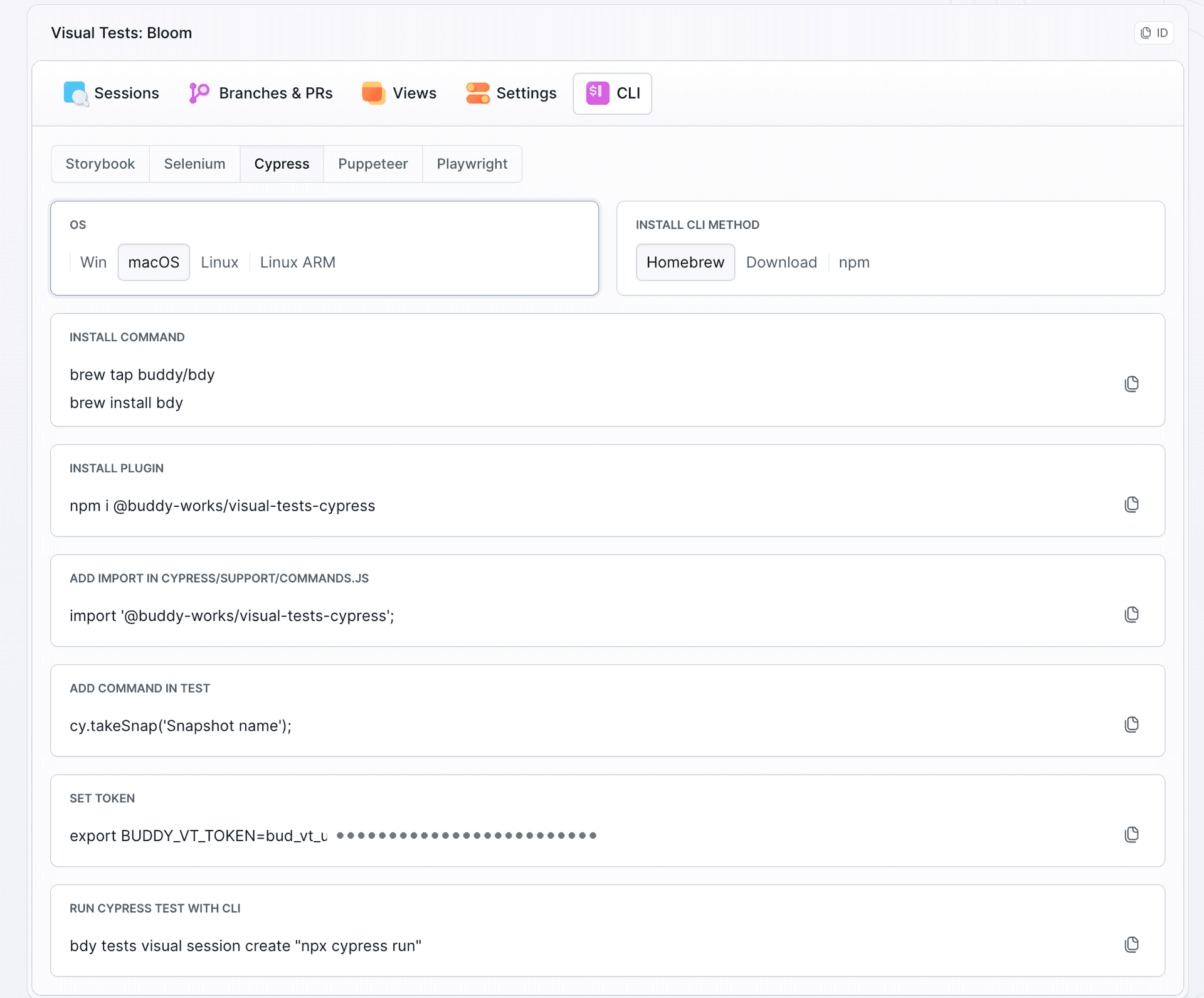1204x998 pixels.
Task: Copy the brew install command
Action: click(x=1131, y=384)
